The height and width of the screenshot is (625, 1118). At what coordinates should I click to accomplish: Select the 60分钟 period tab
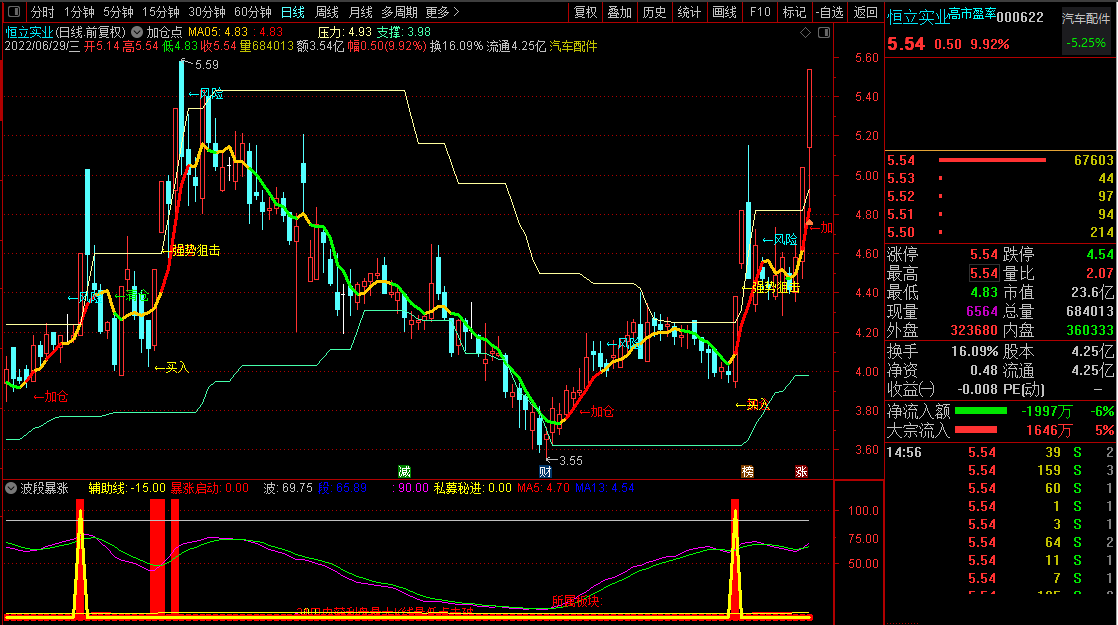point(252,12)
